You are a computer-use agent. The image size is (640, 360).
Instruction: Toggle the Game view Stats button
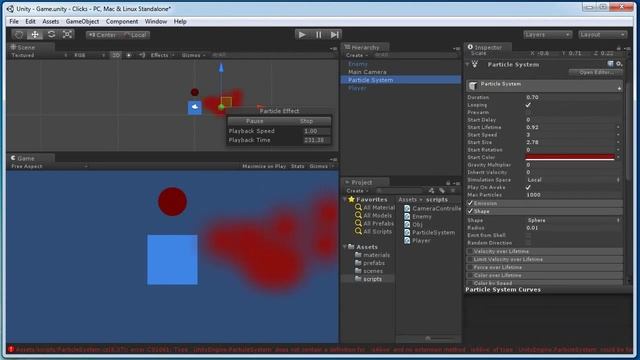point(298,166)
